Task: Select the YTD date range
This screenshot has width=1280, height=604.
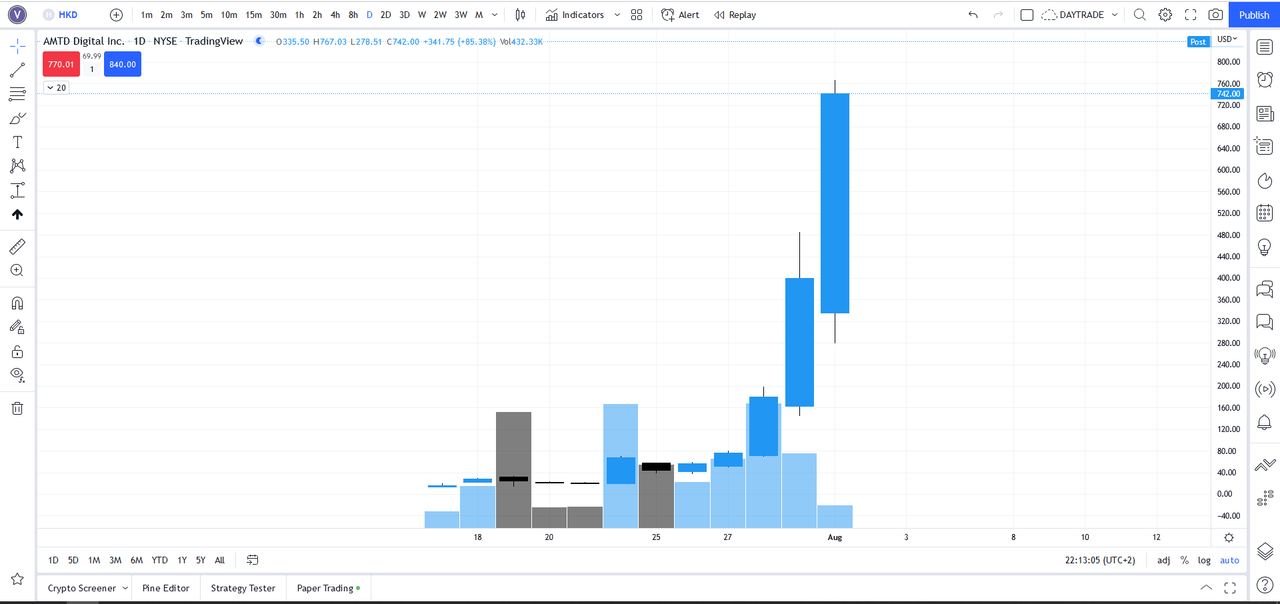Action: point(159,560)
